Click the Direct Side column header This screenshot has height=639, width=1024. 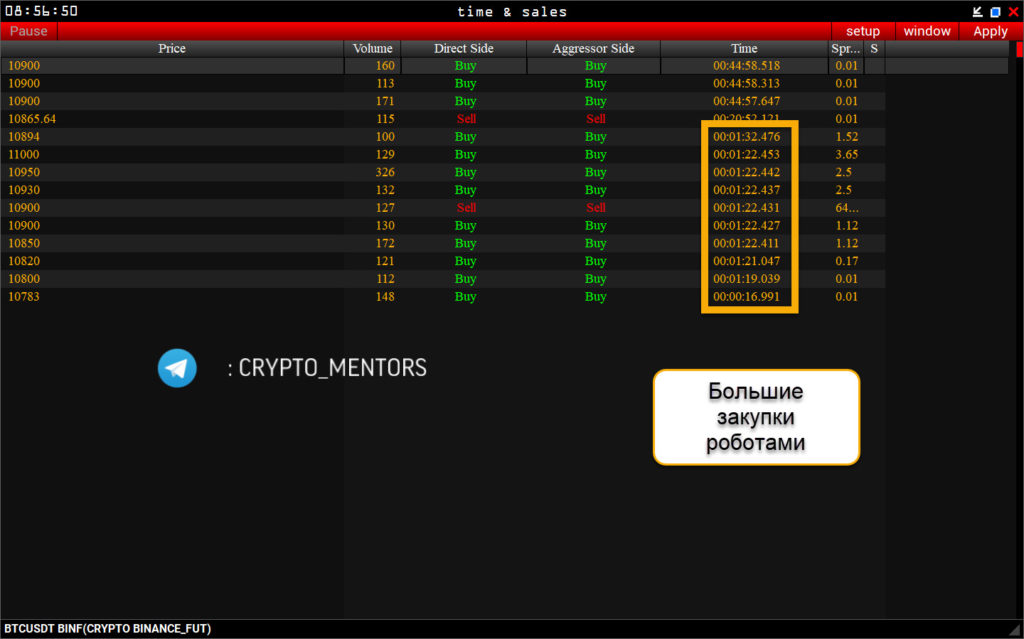pos(464,48)
